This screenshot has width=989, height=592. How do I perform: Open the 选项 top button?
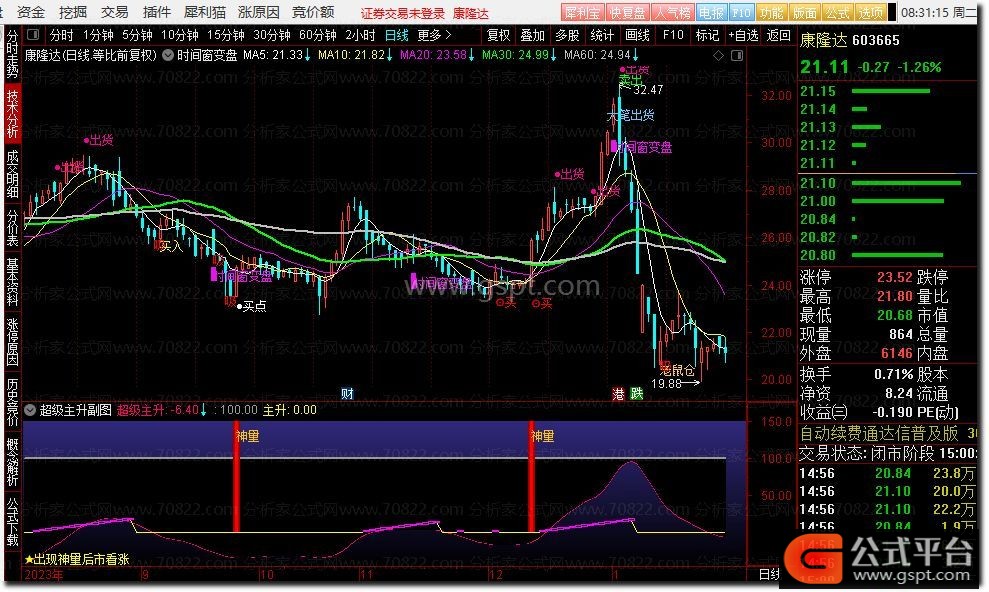coord(870,13)
